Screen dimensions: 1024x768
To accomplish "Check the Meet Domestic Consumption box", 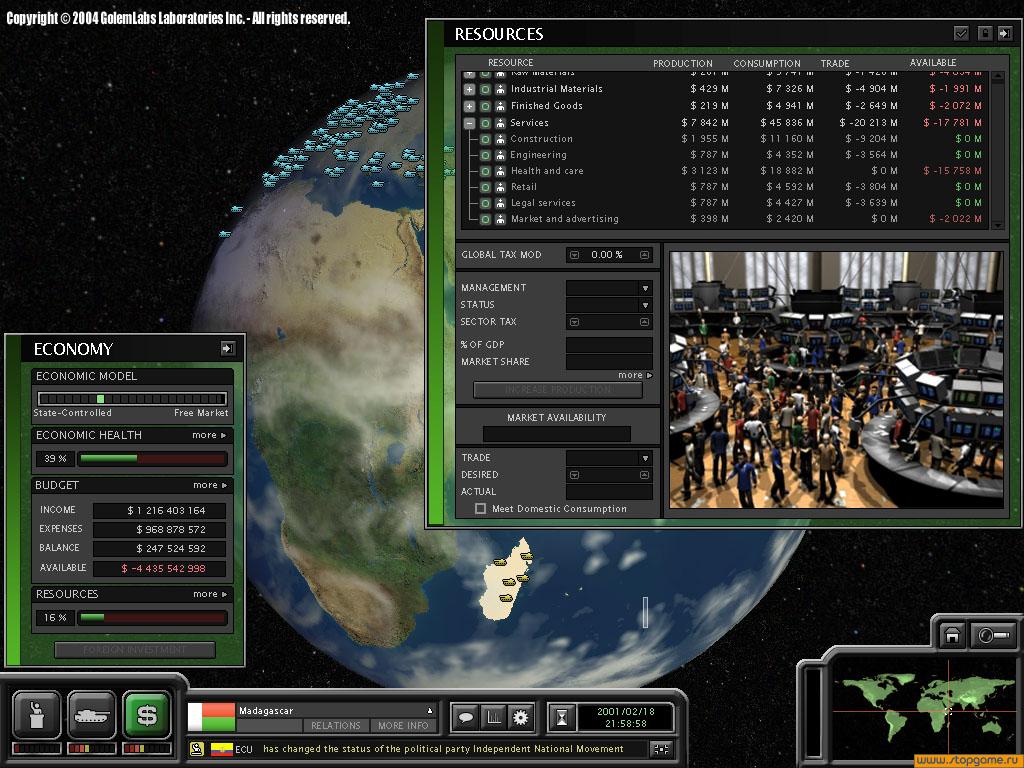I will pyautogui.click(x=481, y=509).
